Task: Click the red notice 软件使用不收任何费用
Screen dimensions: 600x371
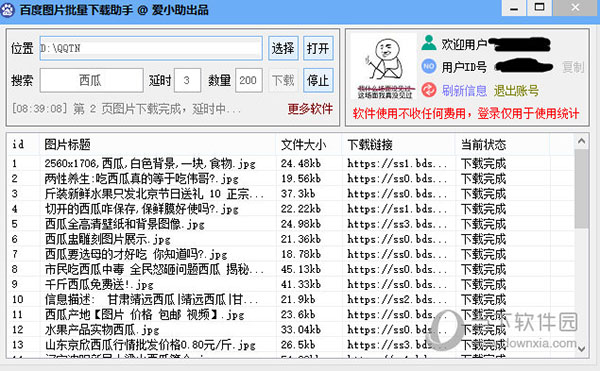Action: tap(466, 114)
